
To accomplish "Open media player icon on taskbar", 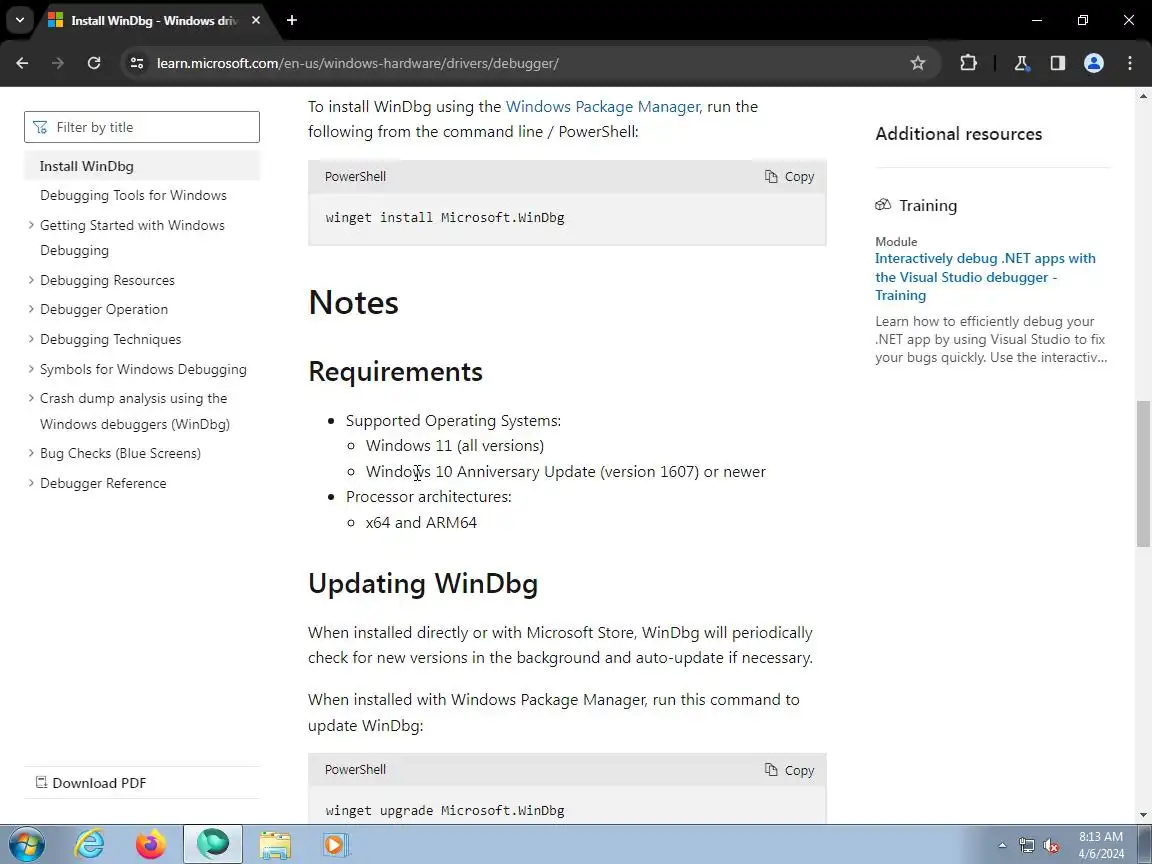I will pos(334,844).
